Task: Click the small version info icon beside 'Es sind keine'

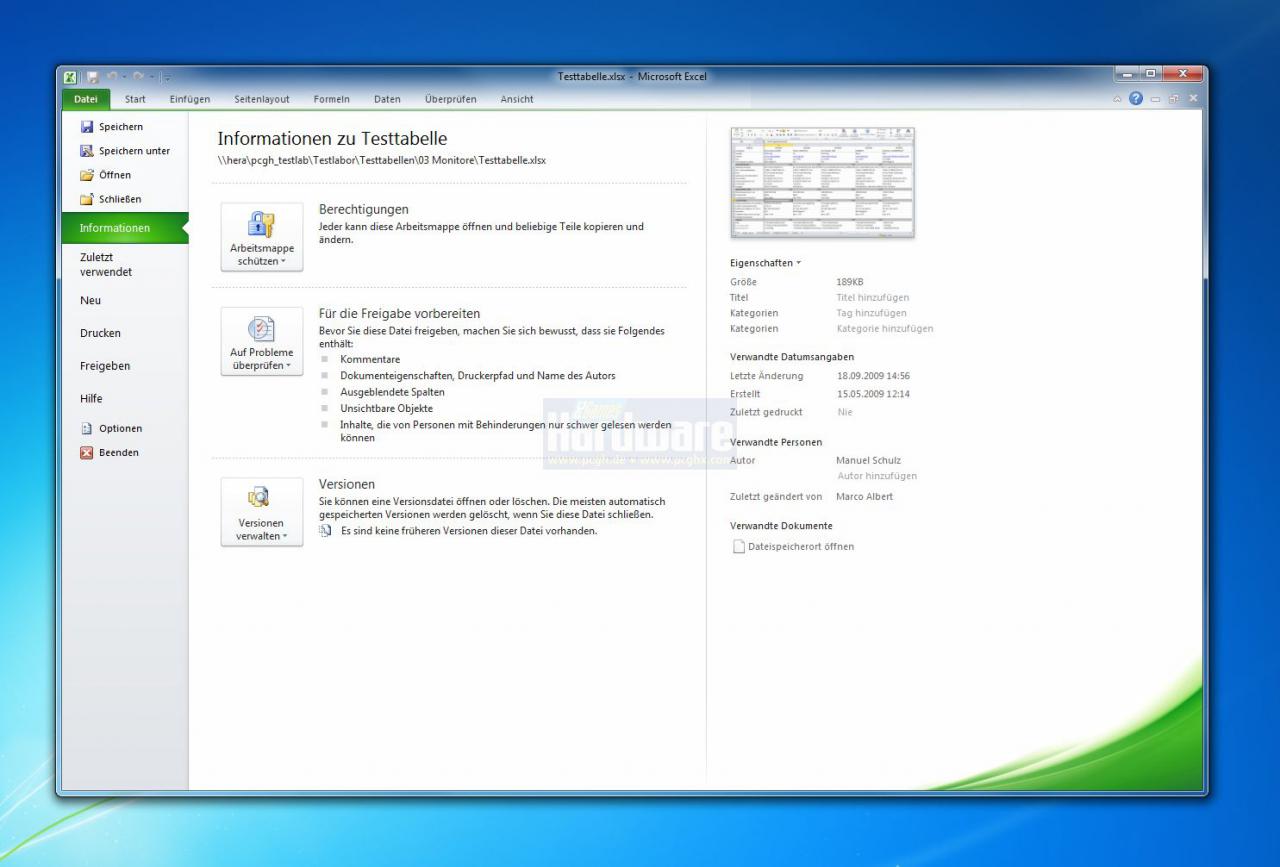Action: click(x=326, y=531)
